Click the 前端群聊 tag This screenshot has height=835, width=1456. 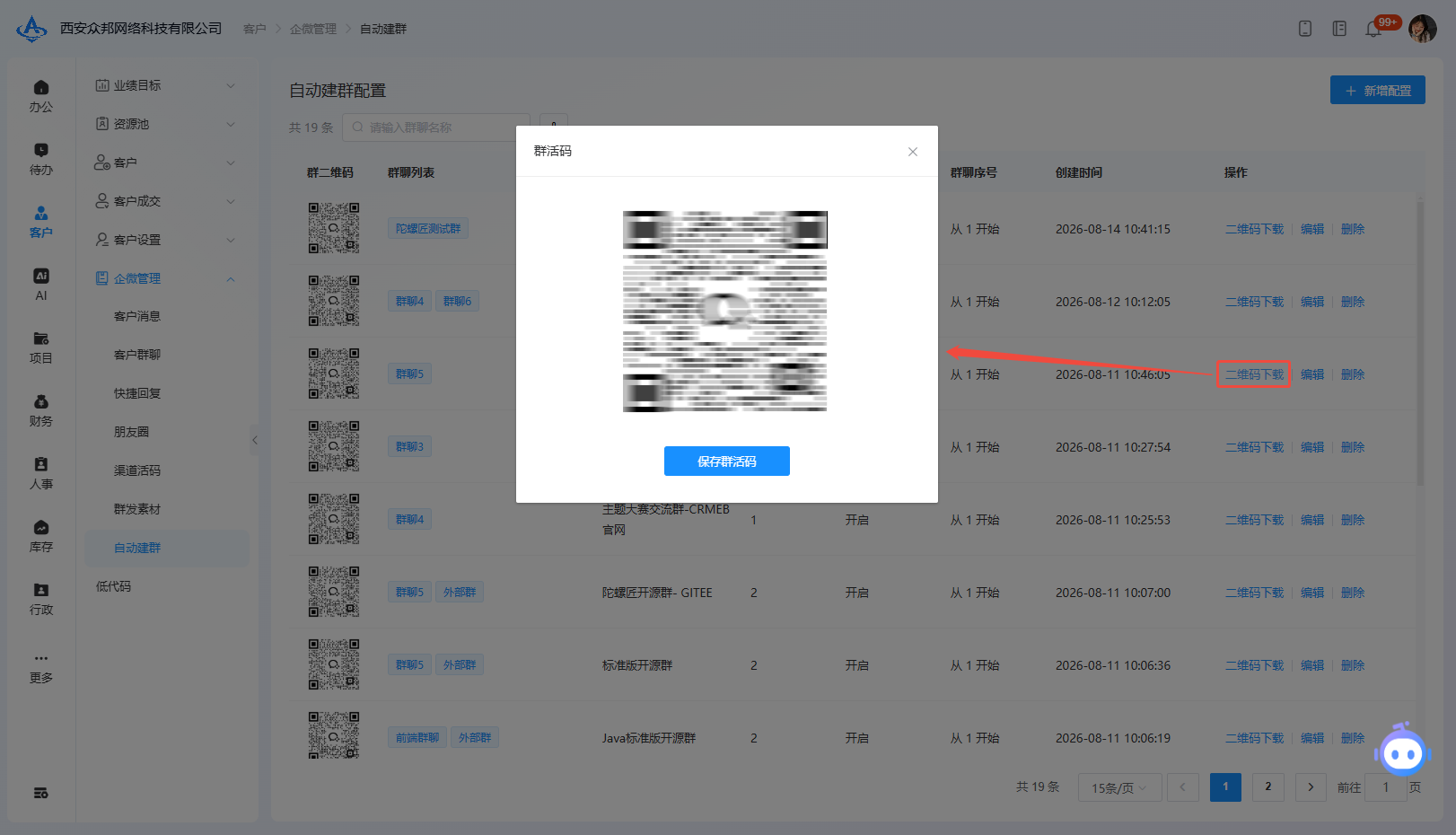pyautogui.click(x=417, y=738)
